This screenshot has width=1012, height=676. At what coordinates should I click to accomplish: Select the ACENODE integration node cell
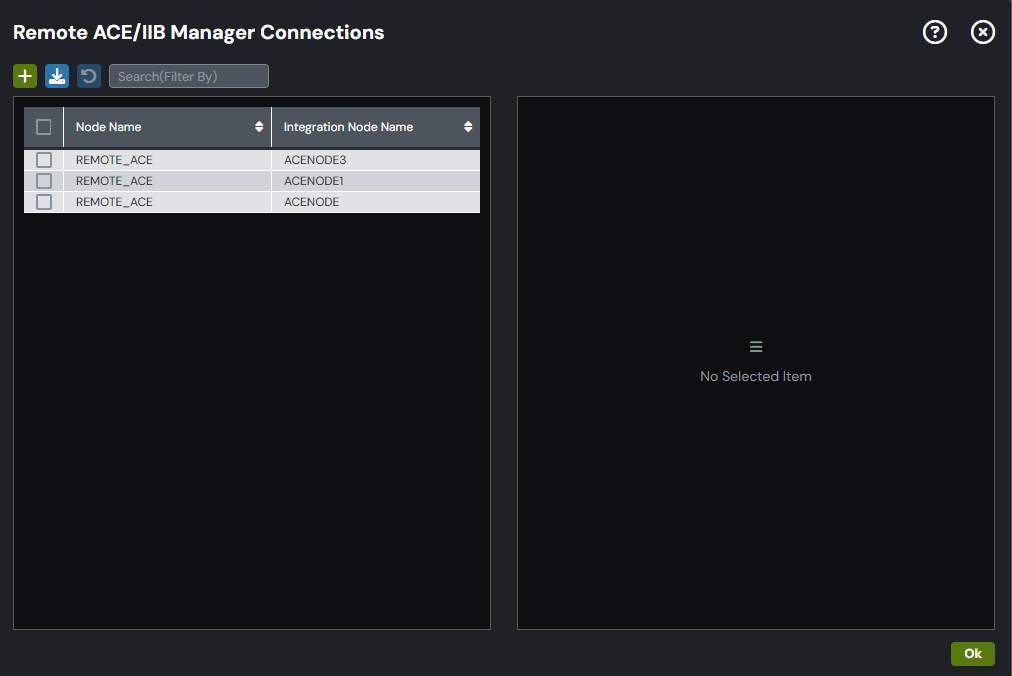[x=376, y=202]
